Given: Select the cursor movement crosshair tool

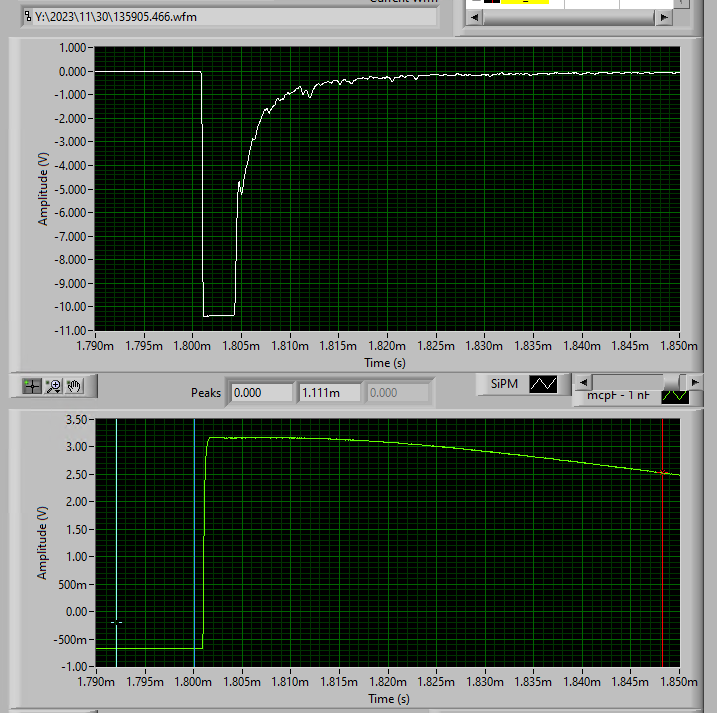Looking at the screenshot, I should coord(32,386).
